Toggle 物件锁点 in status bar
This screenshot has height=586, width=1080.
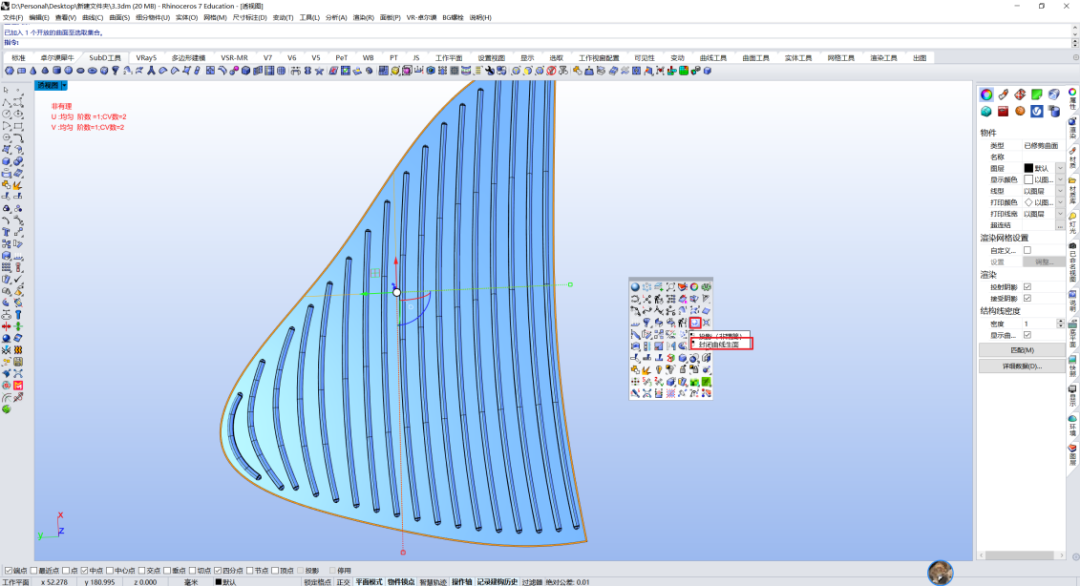(400, 582)
